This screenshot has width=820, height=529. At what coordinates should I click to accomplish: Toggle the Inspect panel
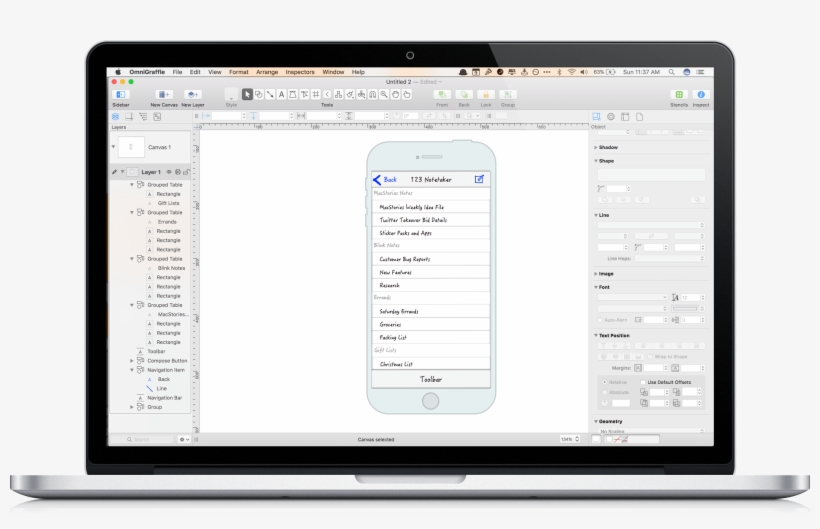(x=701, y=95)
